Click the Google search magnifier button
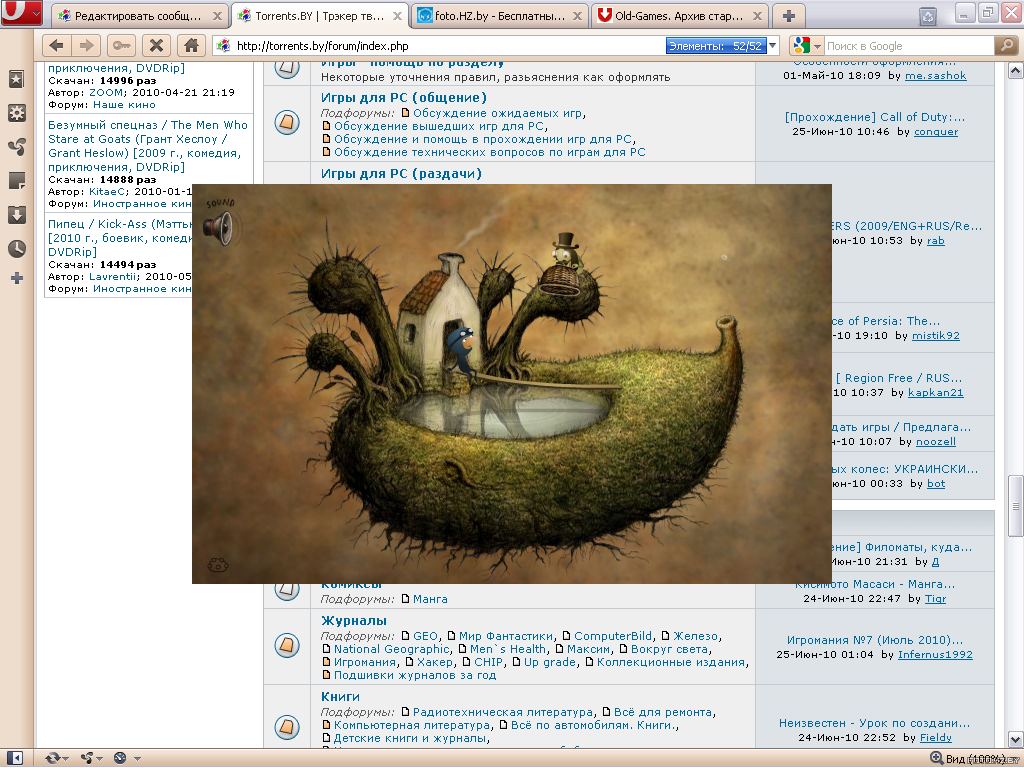The height and width of the screenshot is (768, 1024). (1006, 46)
